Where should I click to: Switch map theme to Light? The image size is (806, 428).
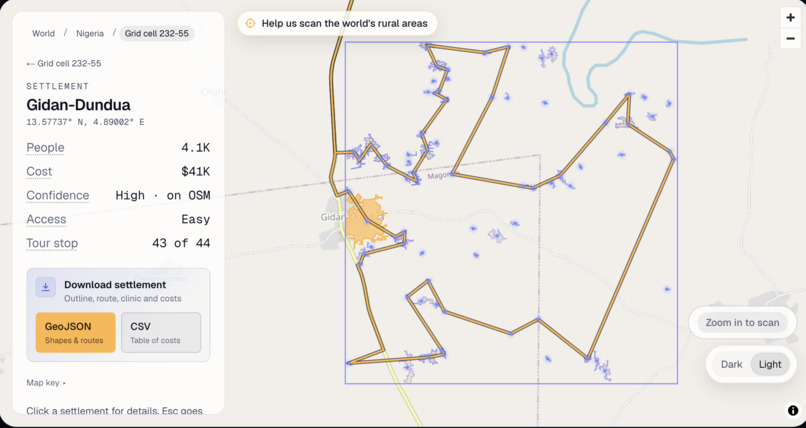tap(770, 364)
